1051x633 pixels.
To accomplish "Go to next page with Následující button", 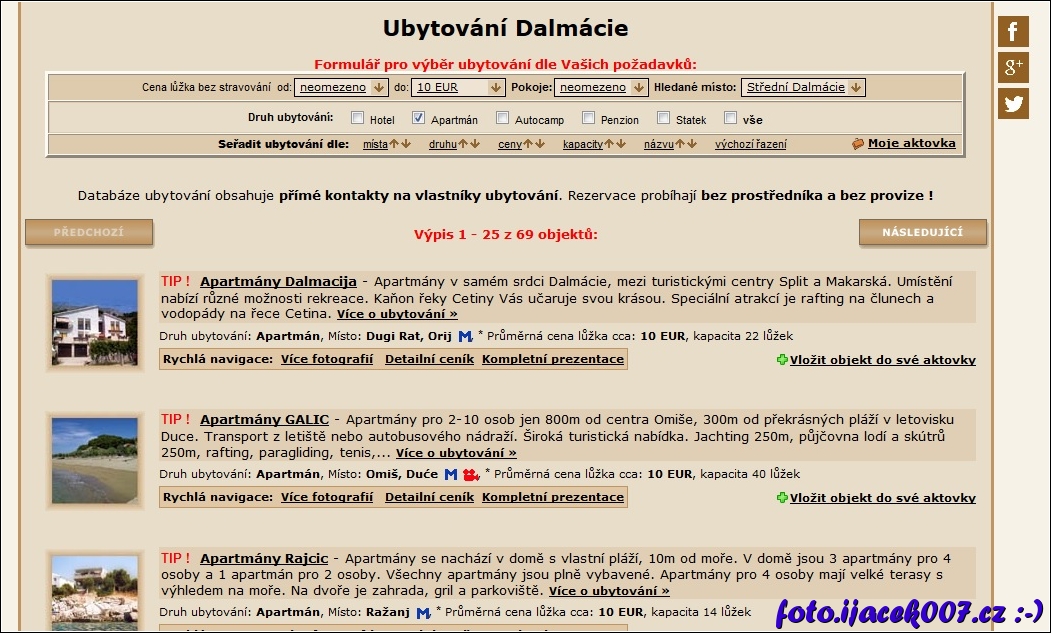I will [922, 232].
